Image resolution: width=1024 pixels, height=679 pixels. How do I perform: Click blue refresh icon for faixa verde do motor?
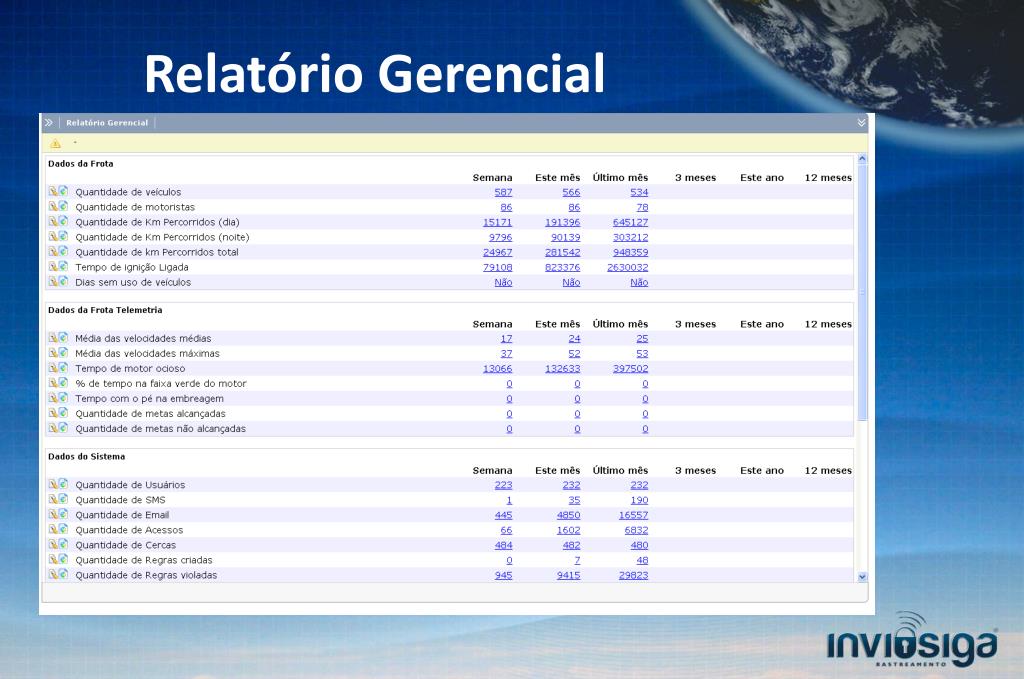click(63, 383)
